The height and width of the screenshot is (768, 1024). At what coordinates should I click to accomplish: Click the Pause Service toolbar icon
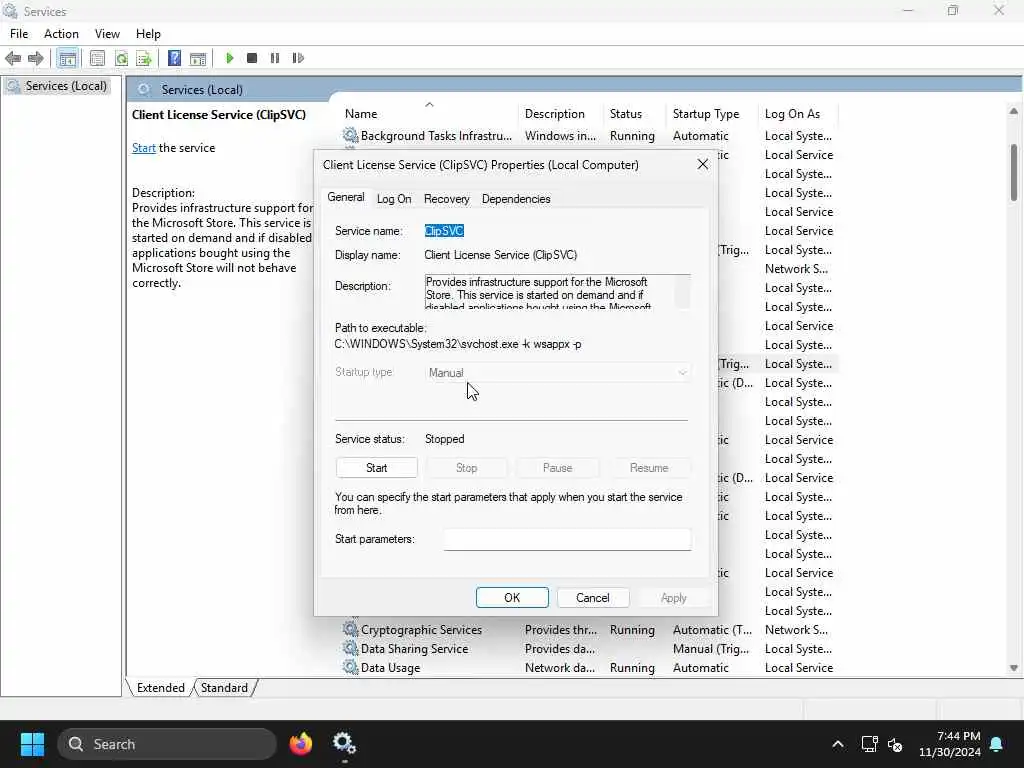point(275,58)
